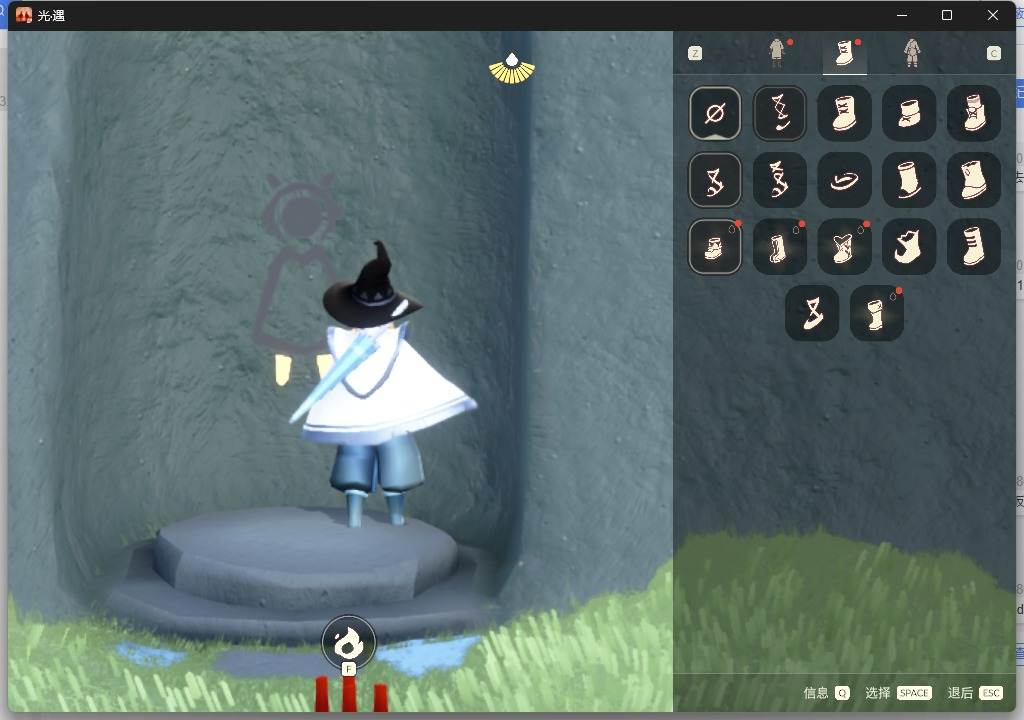Select the outlined strappy sandal in second row
The image size is (1024, 720).
pyautogui.click(x=714, y=180)
